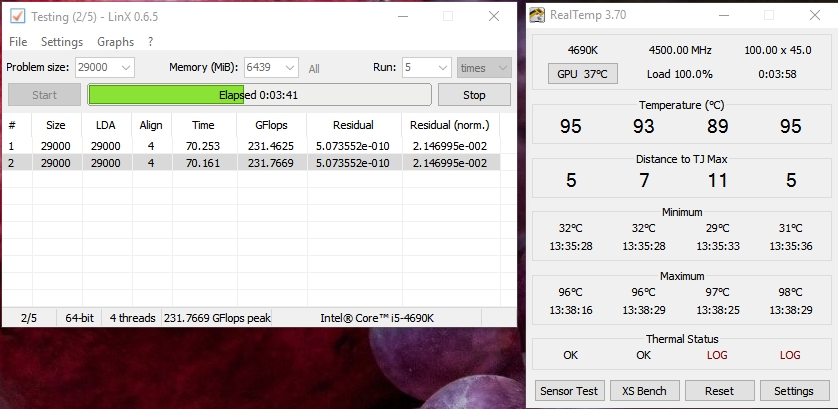The width and height of the screenshot is (838, 409).
Task: Close the LinX window
Action: 494,16
